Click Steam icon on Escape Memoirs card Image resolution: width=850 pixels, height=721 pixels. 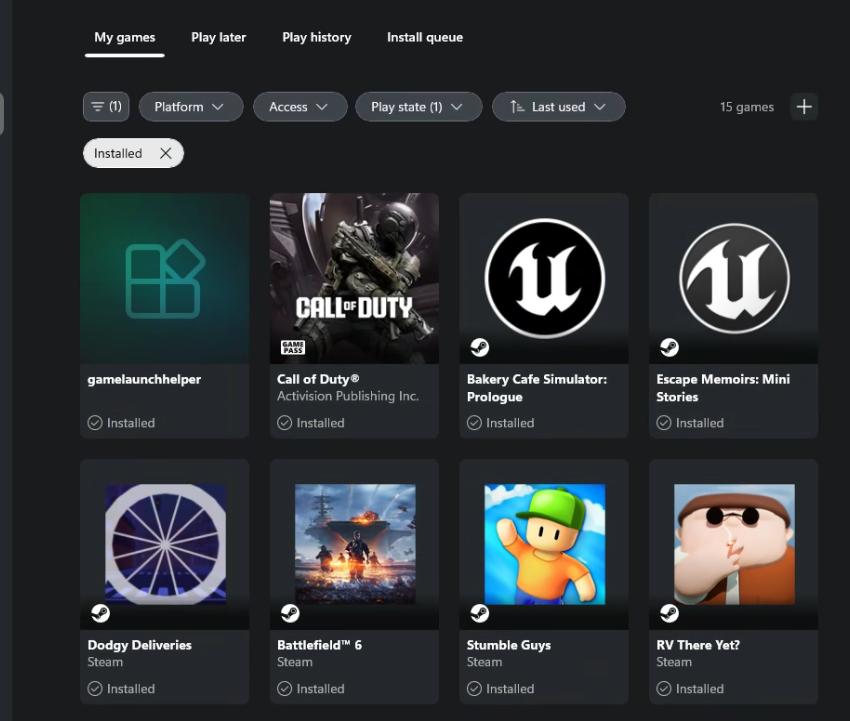tap(669, 347)
